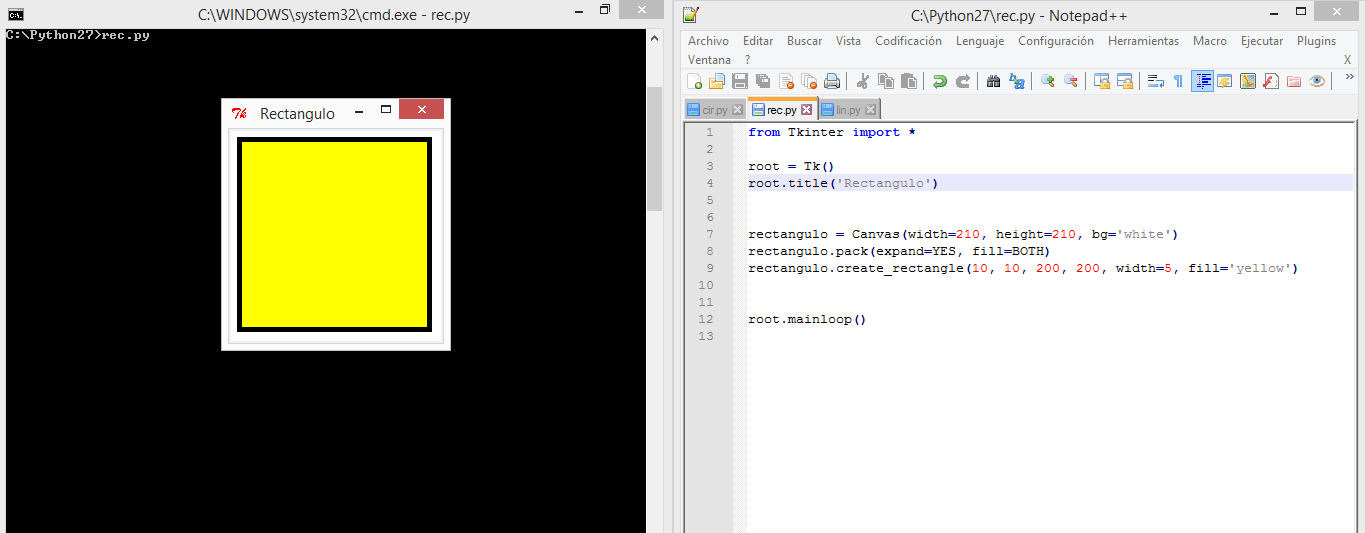Open the Lenguaje menu
Screen dimensions: 1366x533
click(x=980, y=41)
